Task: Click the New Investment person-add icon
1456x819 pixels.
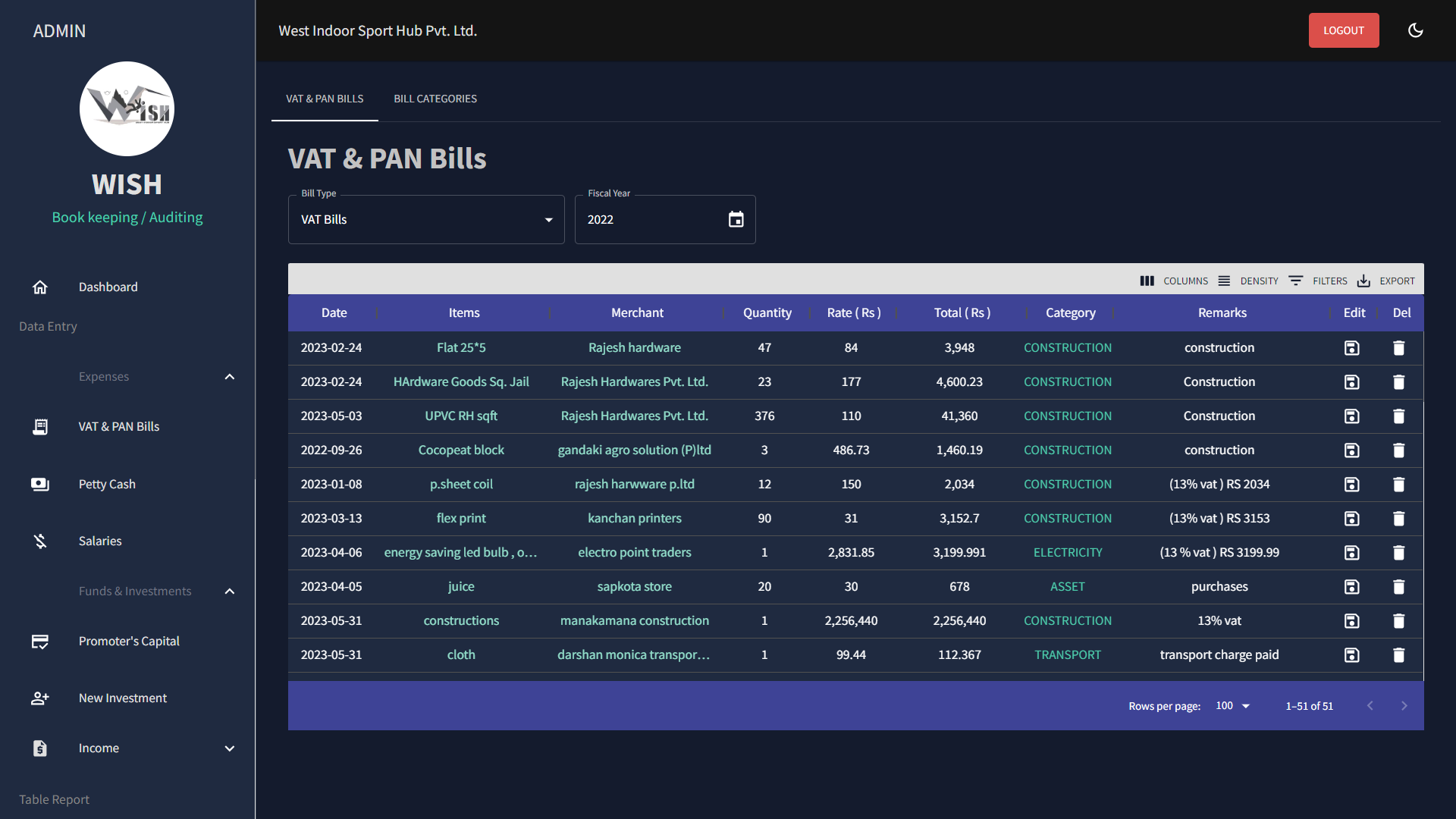Action: point(40,698)
